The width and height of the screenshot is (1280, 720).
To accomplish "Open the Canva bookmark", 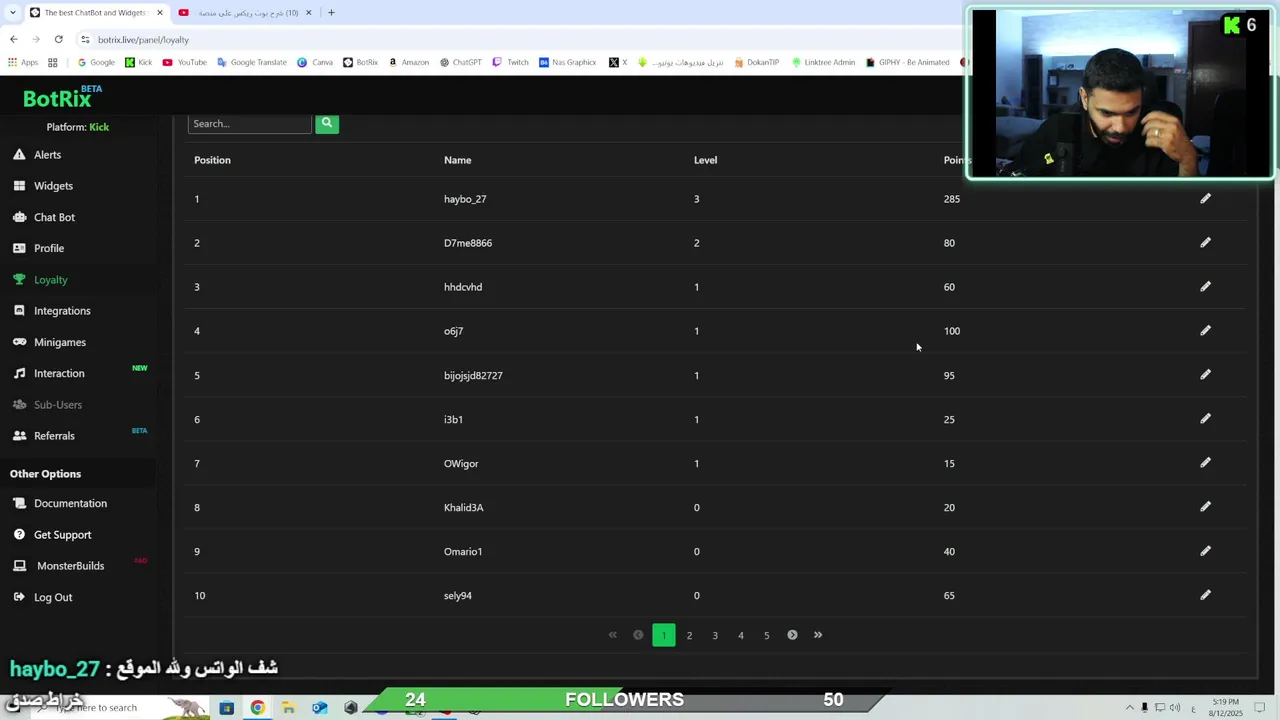I will pos(315,62).
